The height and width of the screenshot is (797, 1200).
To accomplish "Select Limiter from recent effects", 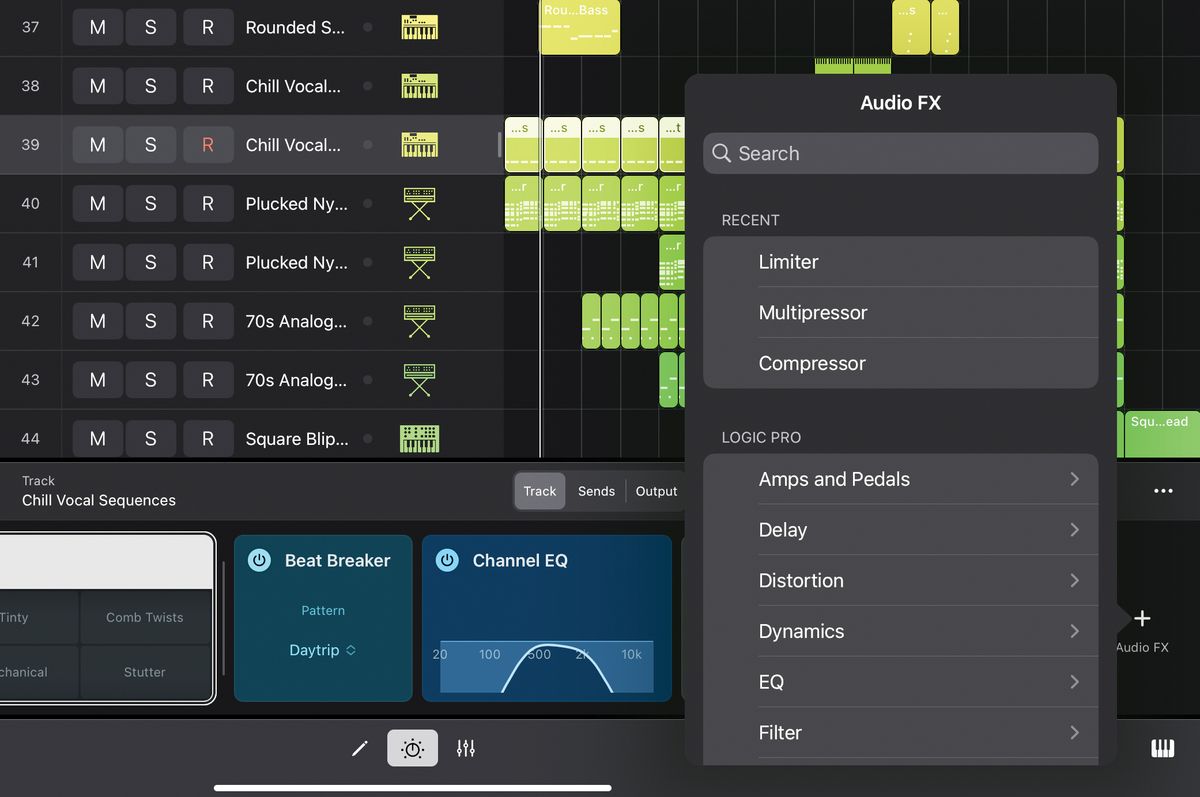I will coord(900,262).
